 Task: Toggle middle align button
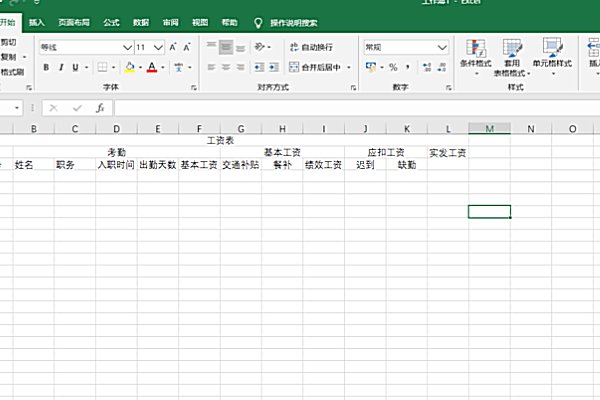226,47
